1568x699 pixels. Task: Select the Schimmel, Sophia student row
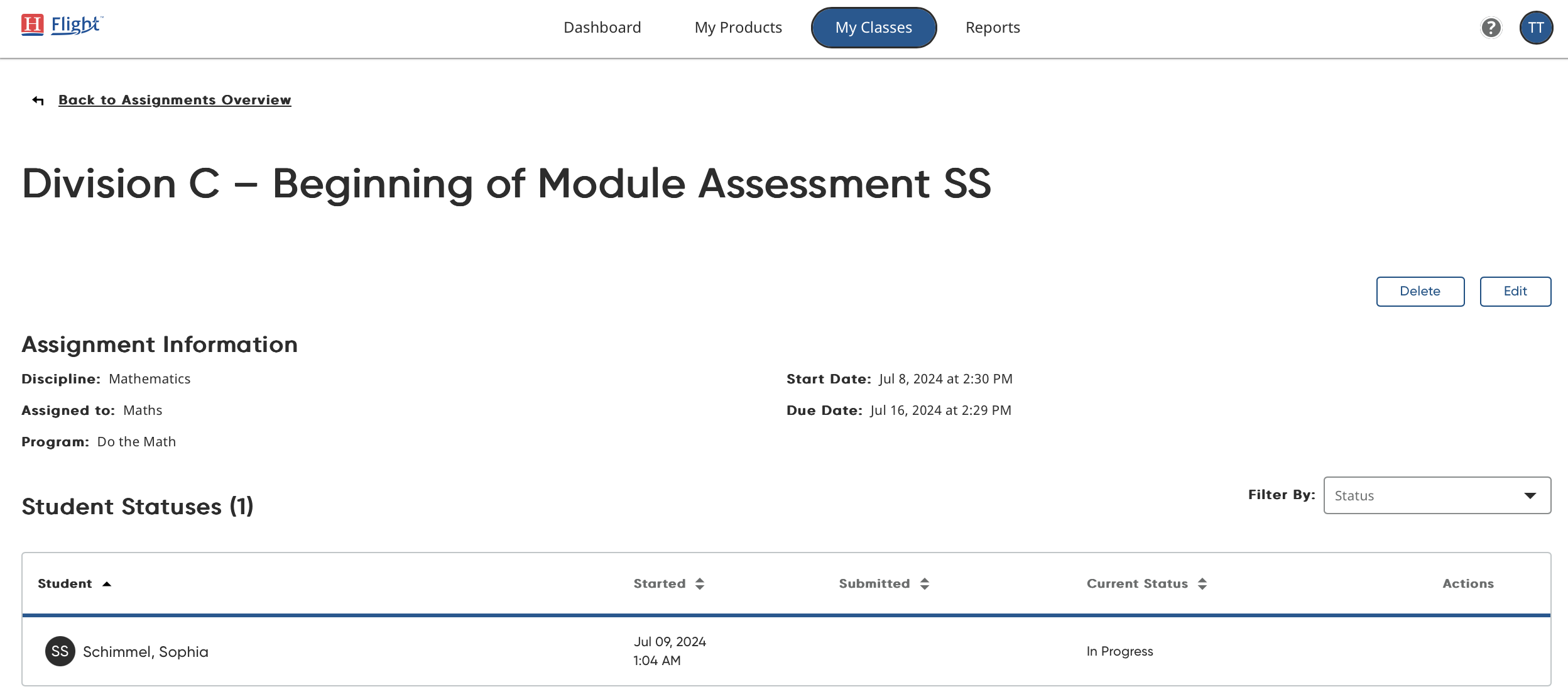(145, 652)
